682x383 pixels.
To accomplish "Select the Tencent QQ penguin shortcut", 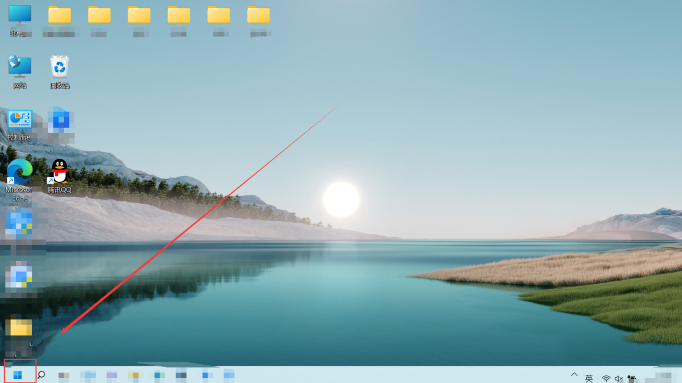I will coord(59,176).
